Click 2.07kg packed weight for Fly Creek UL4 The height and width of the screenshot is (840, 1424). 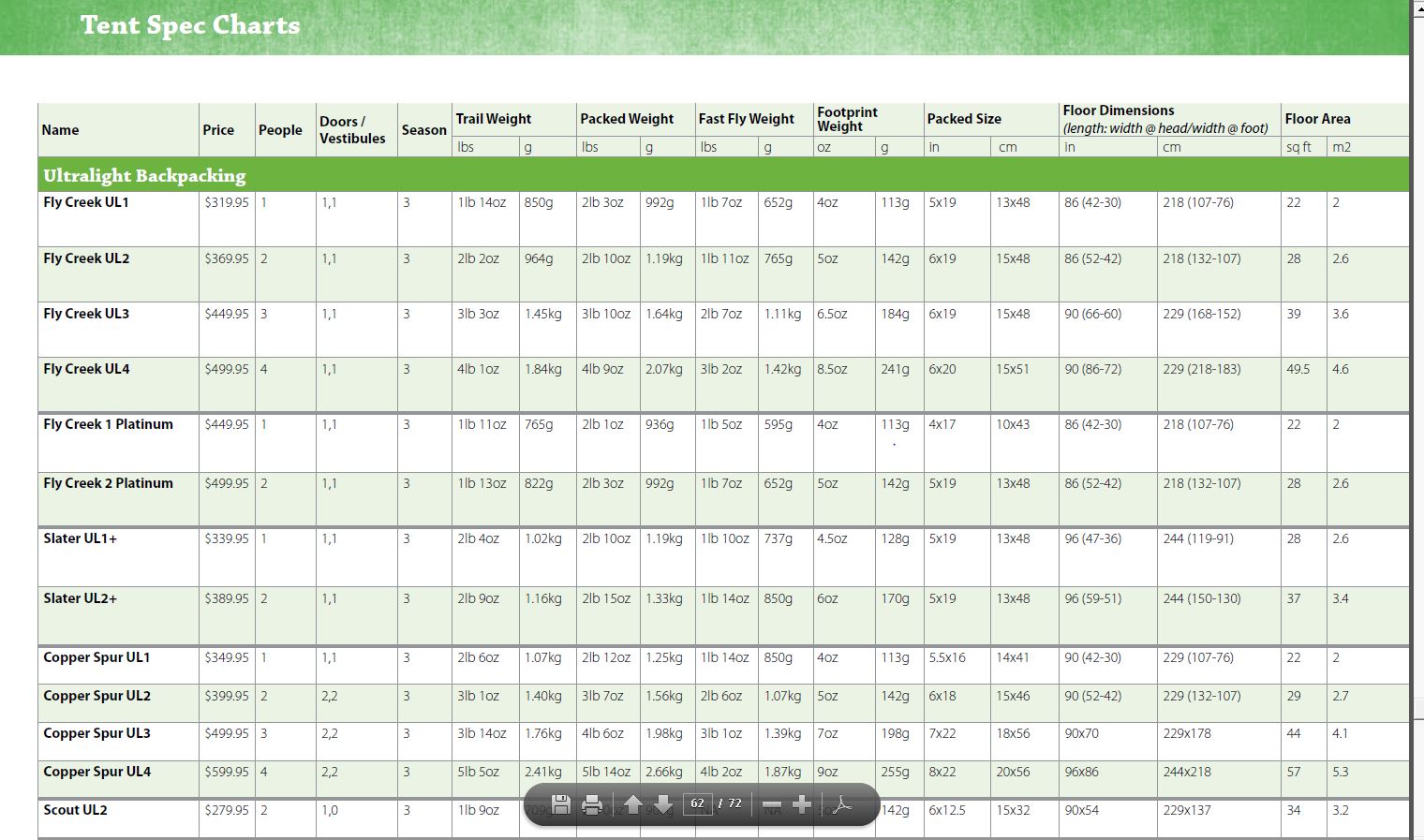(x=663, y=369)
